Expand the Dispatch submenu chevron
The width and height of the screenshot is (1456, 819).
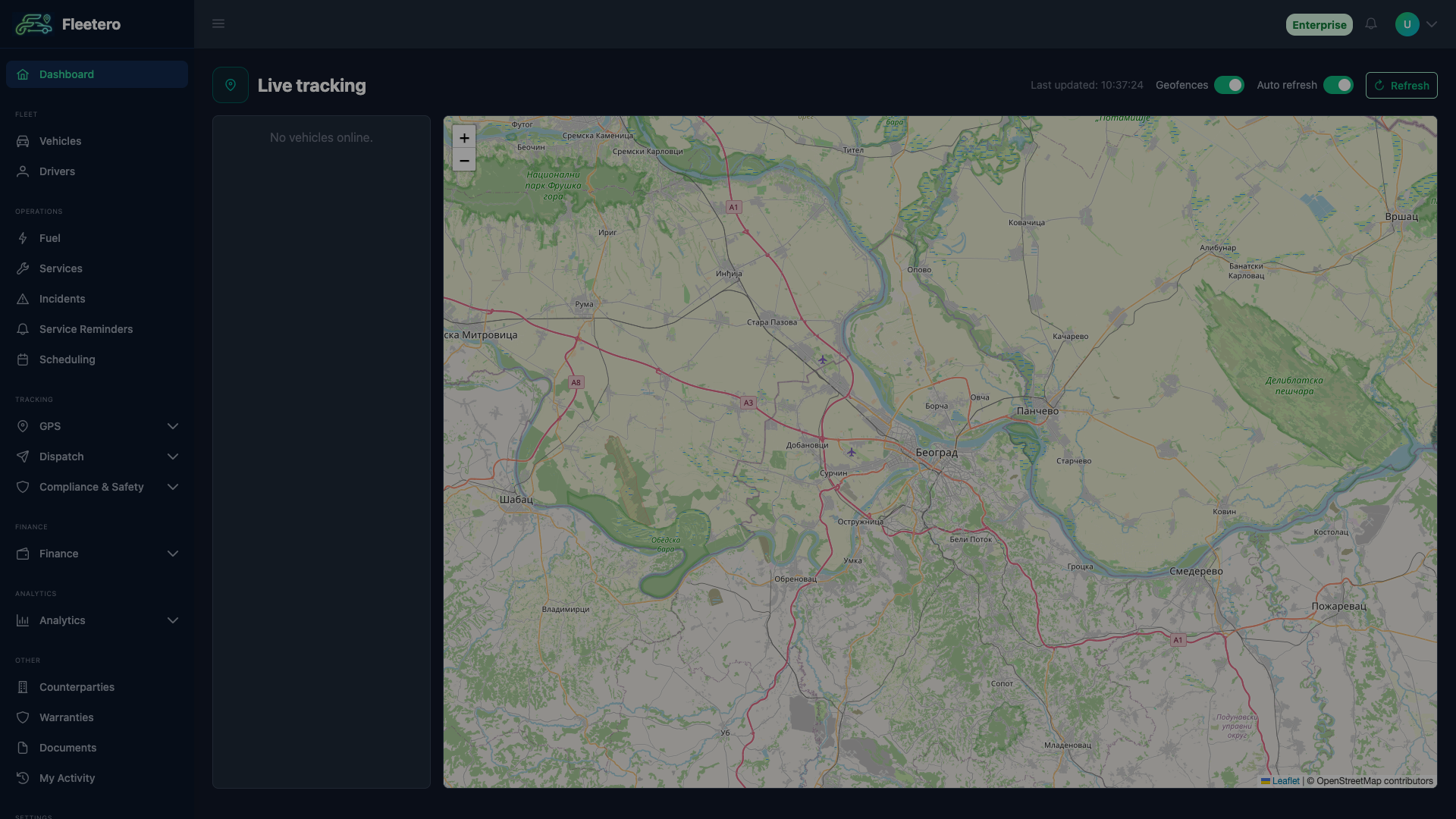[x=173, y=457]
